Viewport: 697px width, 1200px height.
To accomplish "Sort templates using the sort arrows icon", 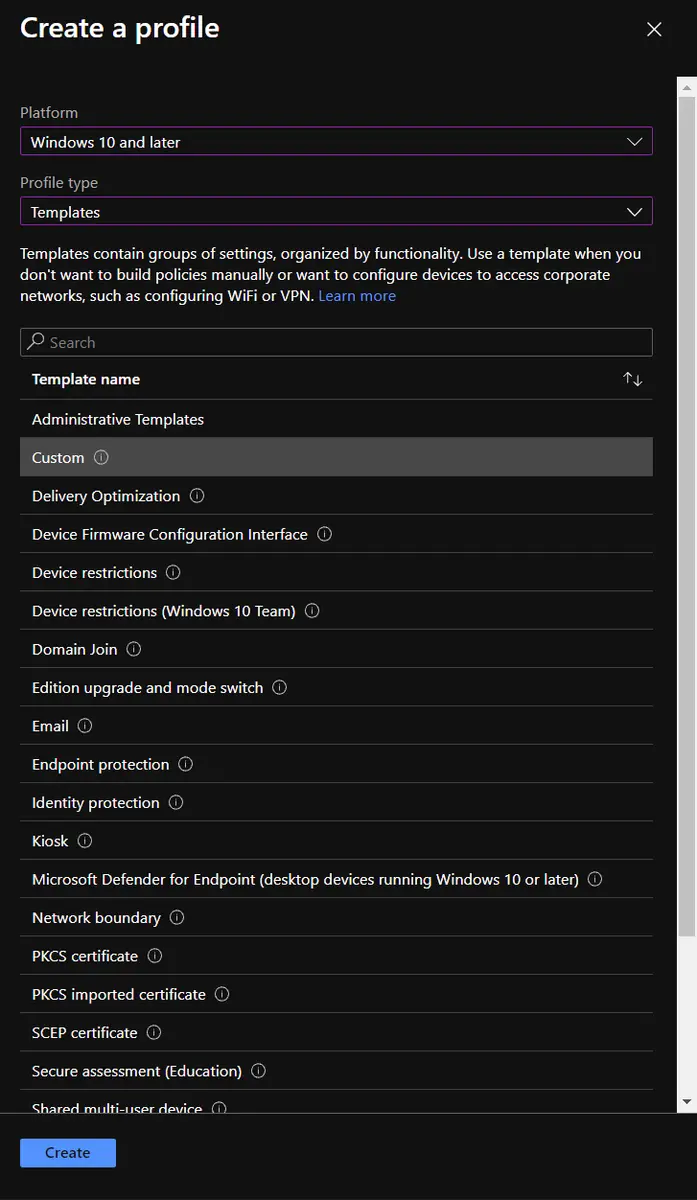I will click(x=632, y=379).
